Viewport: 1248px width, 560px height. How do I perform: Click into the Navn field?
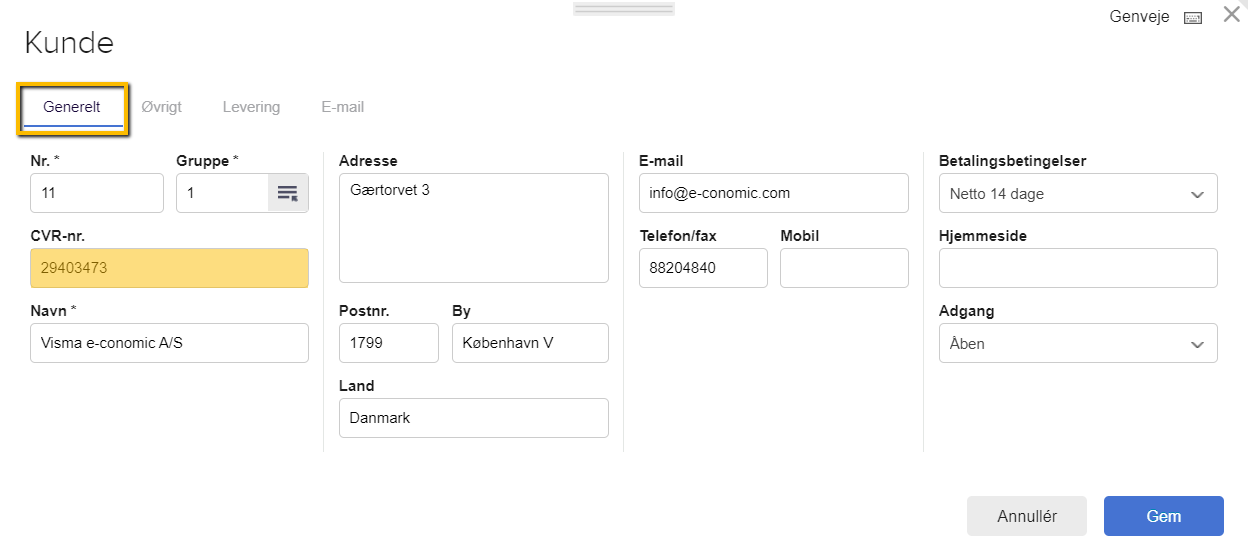click(170, 343)
